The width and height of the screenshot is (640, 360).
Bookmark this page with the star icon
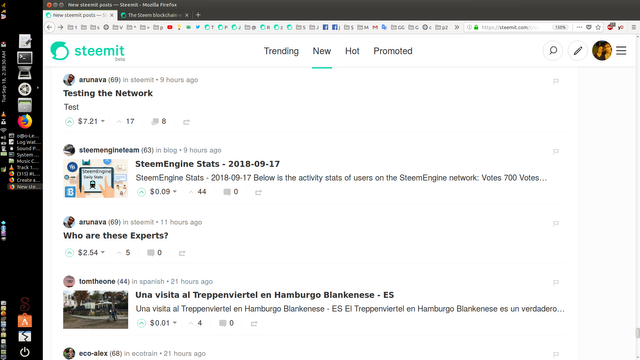(598, 27)
